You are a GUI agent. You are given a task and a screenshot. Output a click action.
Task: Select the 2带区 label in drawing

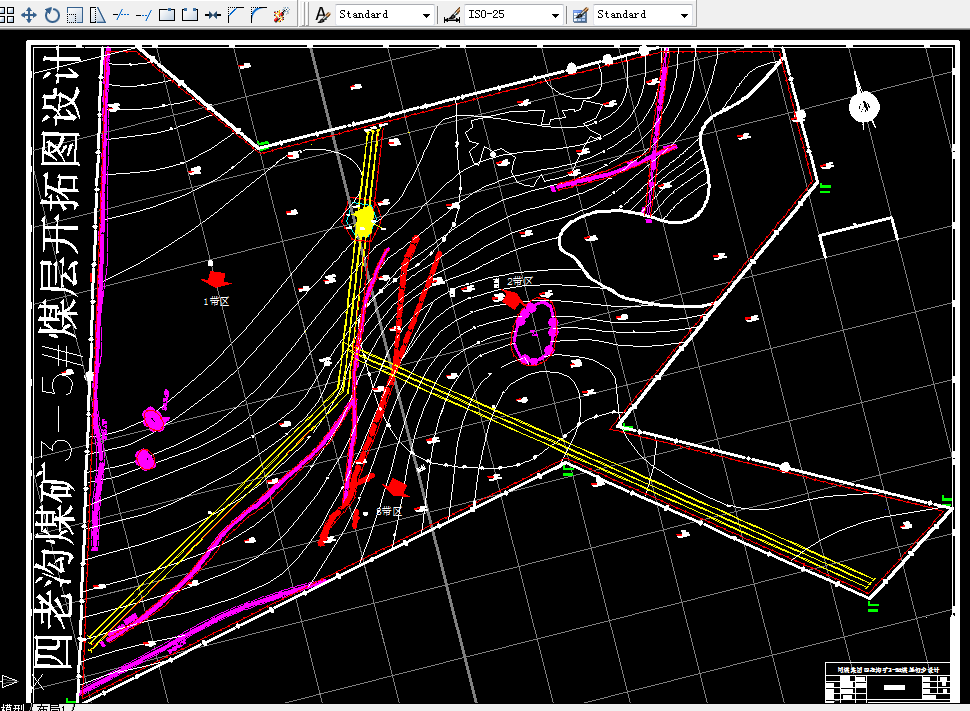tap(520, 281)
